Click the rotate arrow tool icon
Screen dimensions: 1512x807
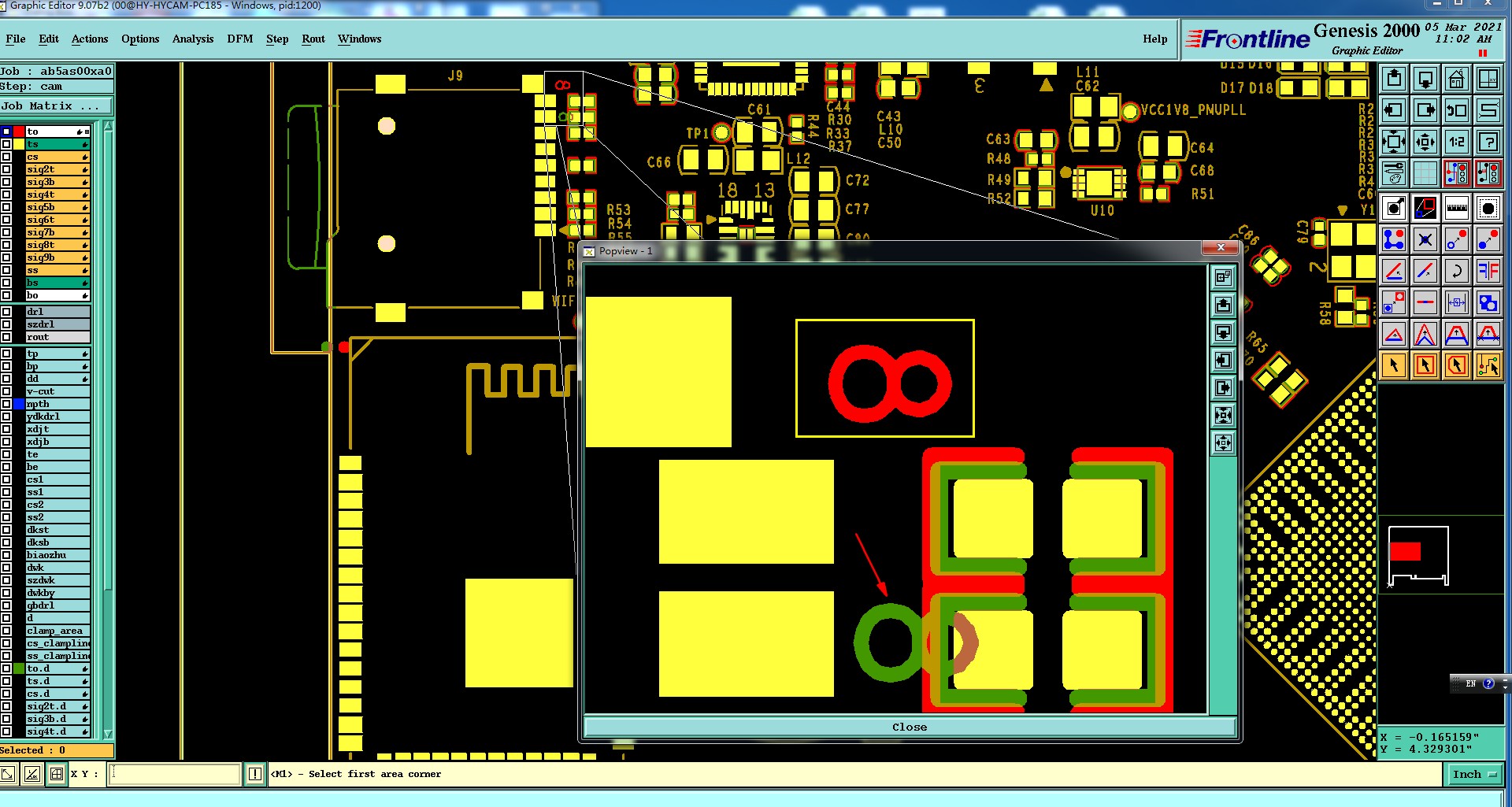coord(1457,271)
